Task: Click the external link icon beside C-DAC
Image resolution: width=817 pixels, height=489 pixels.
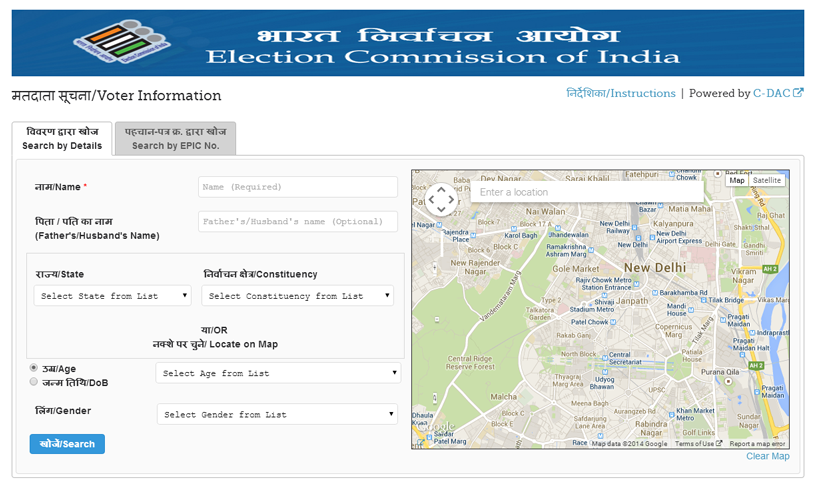Action: tap(798, 93)
